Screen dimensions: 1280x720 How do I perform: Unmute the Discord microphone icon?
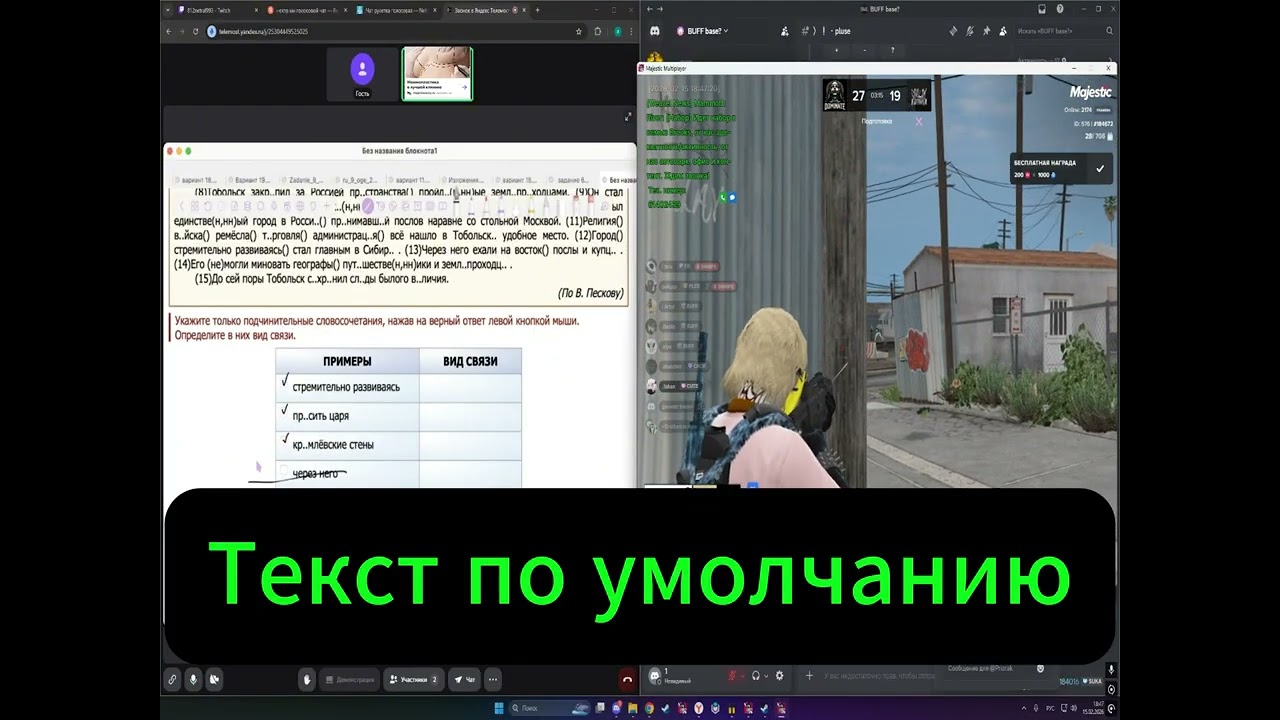click(x=732, y=676)
